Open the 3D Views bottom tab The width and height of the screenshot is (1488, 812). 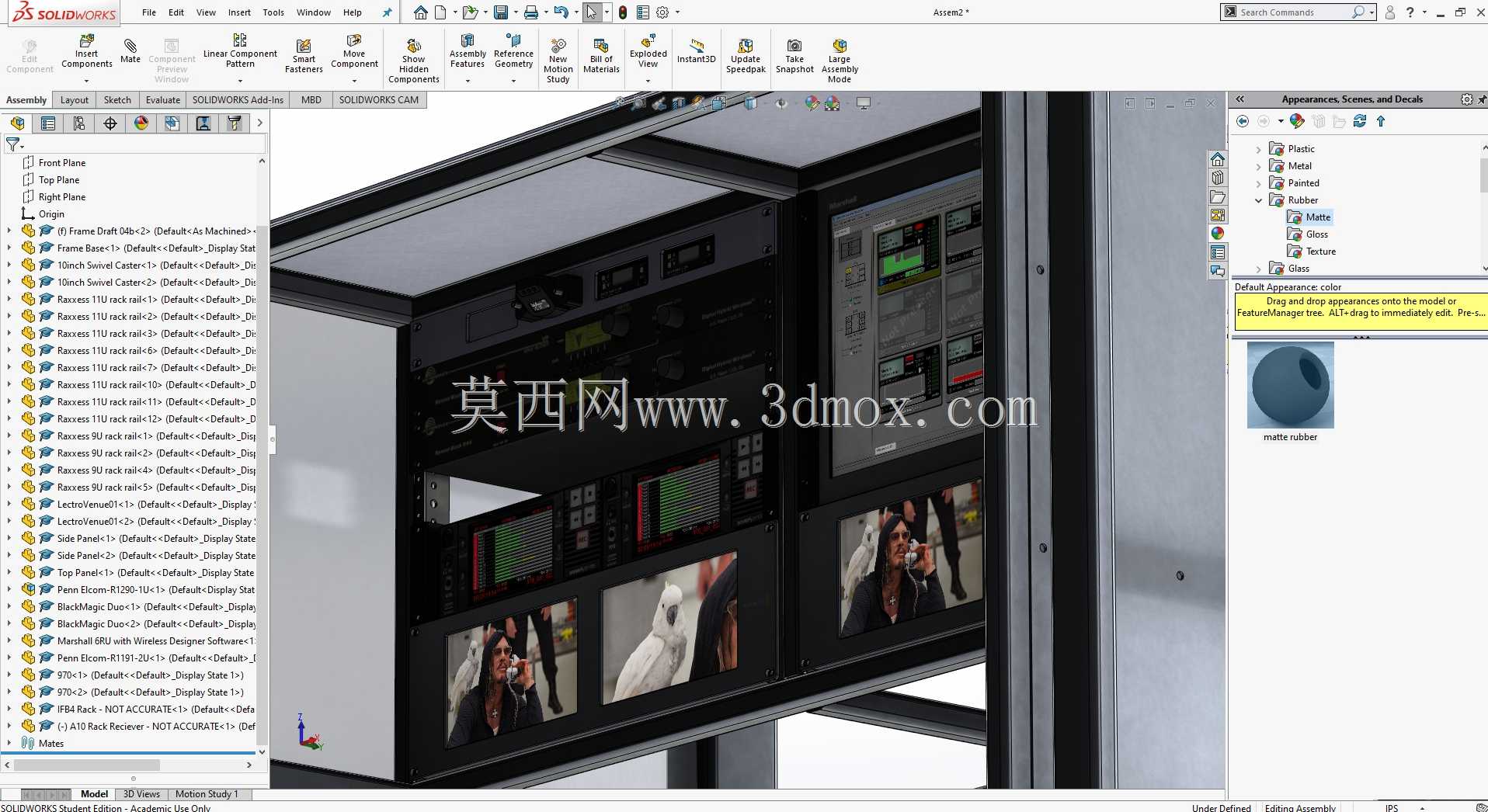coord(141,794)
